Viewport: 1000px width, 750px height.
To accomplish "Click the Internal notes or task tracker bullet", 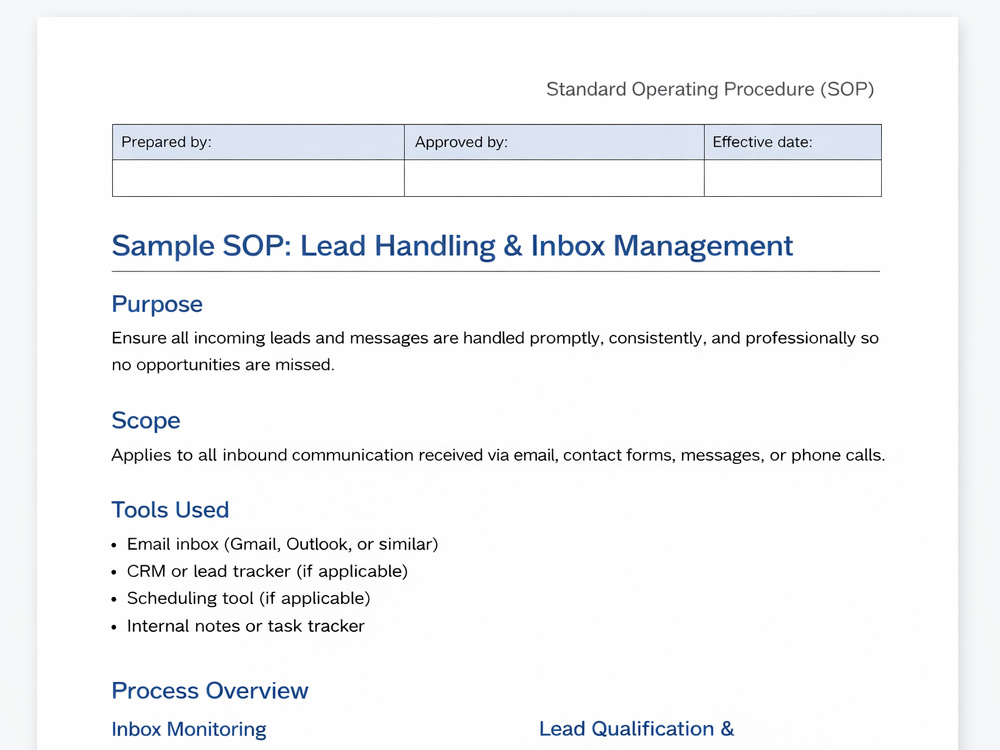I will point(246,626).
